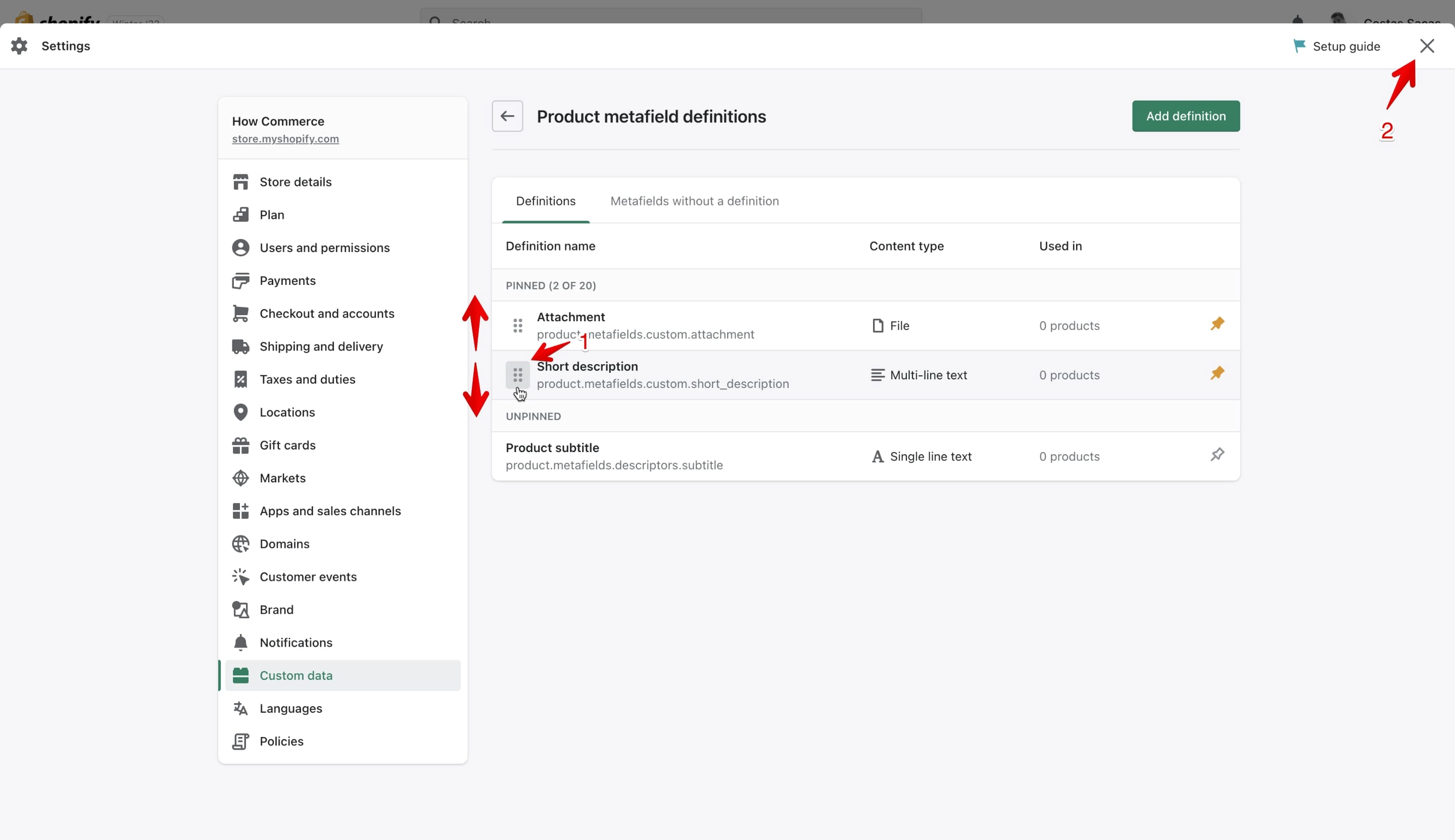Click 'product.metafields.custom.short_description' text

tap(662, 384)
